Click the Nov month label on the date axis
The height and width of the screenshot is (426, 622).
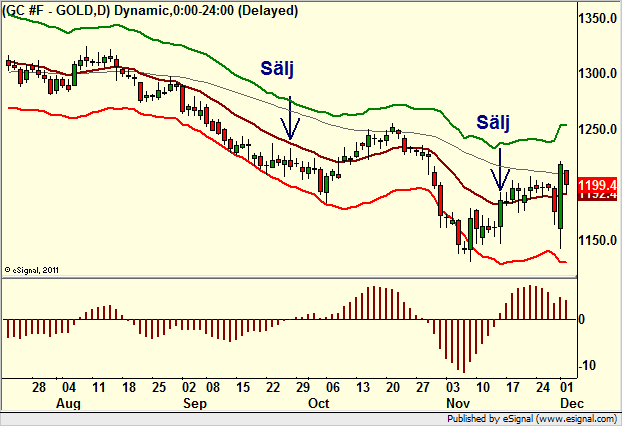[458, 404]
